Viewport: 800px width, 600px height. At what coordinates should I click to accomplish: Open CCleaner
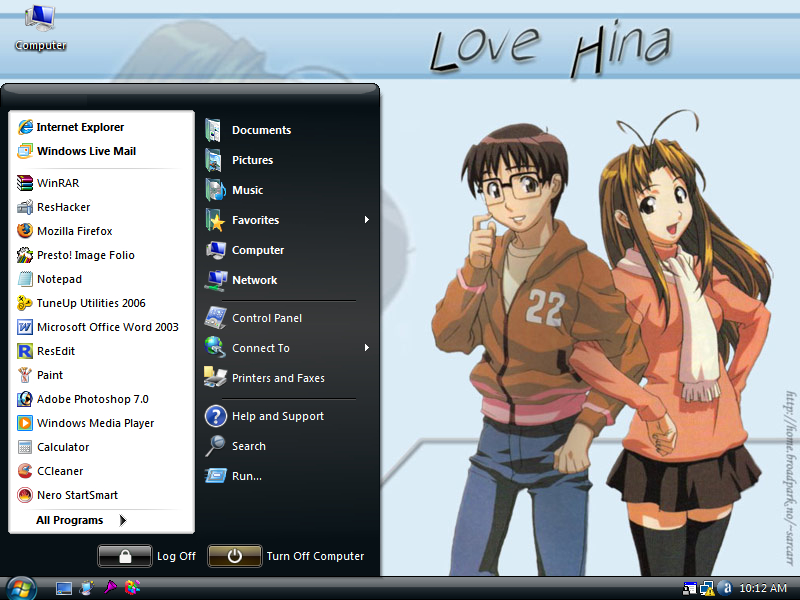[50, 471]
